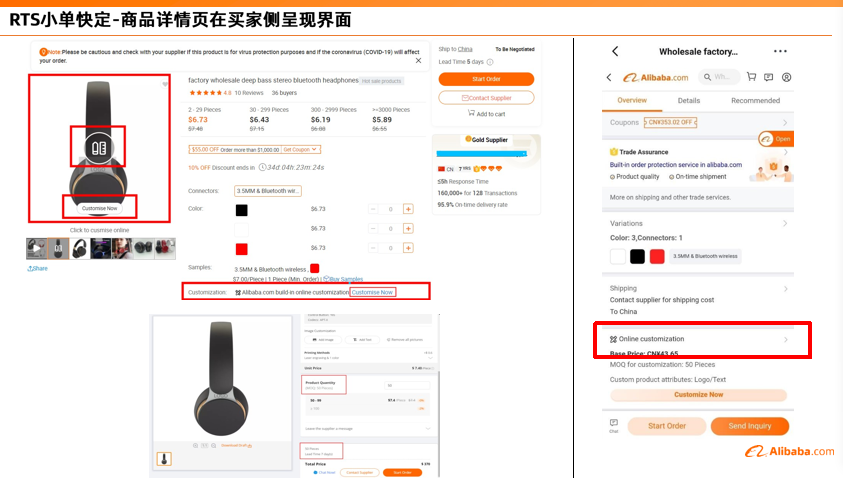Click the favorite heart icon on product image
This screenshot has height=478, width=843.
point(165,85)
